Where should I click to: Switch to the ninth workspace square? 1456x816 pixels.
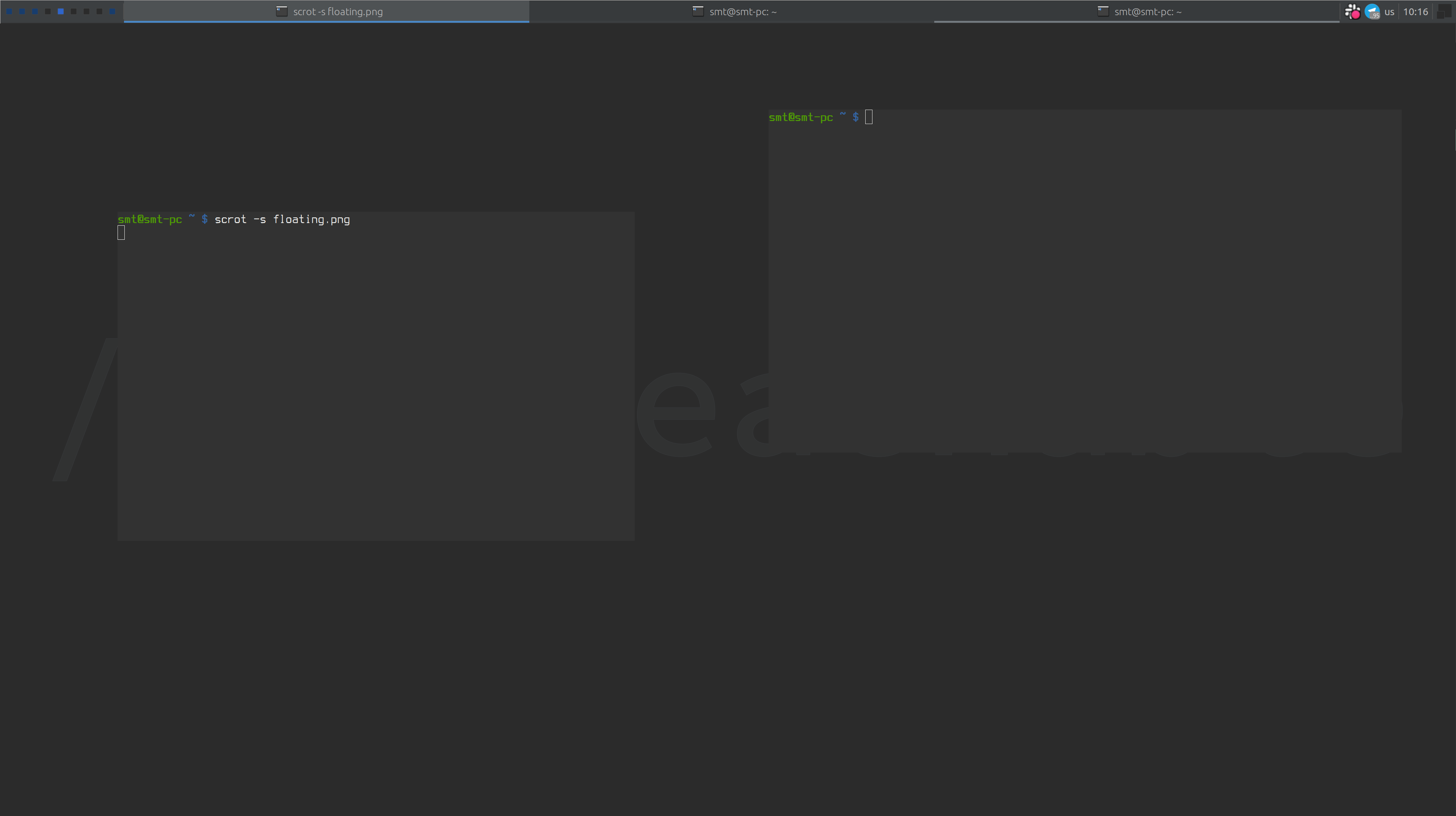[x=113, y=11]
